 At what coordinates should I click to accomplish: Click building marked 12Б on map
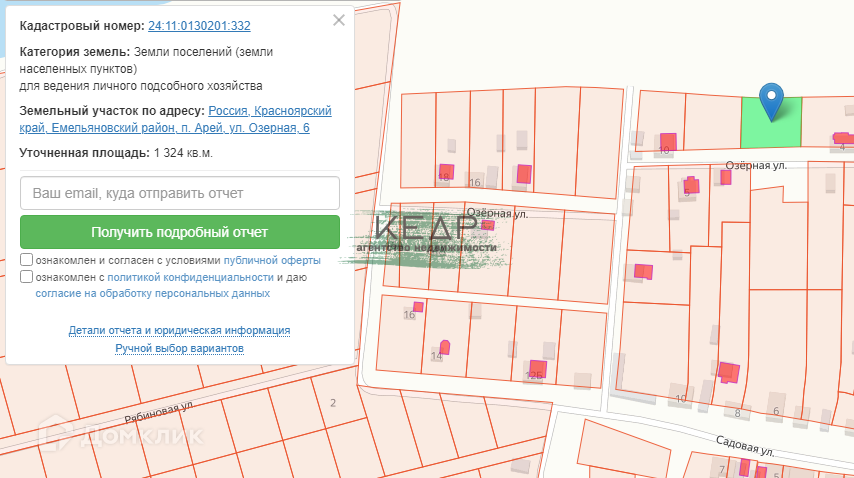click(x=538, y=369)
